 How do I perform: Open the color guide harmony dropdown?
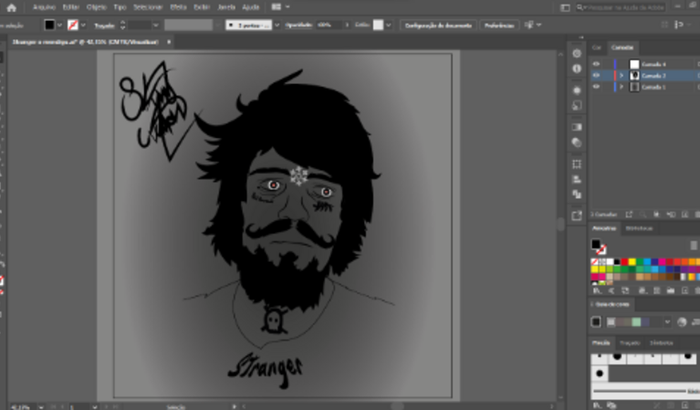pos(667,322)
